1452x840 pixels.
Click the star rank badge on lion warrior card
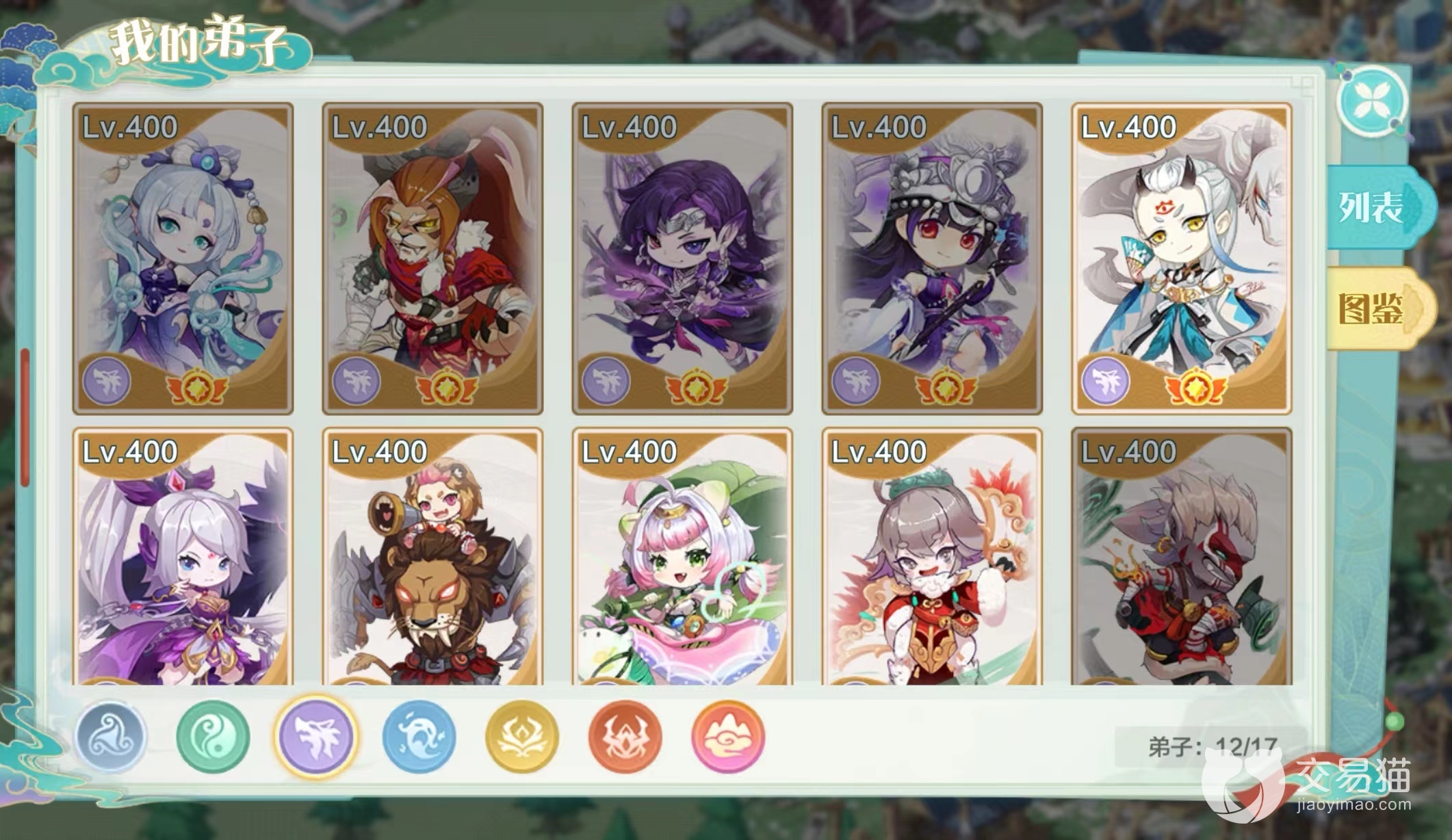click(447, 387)
